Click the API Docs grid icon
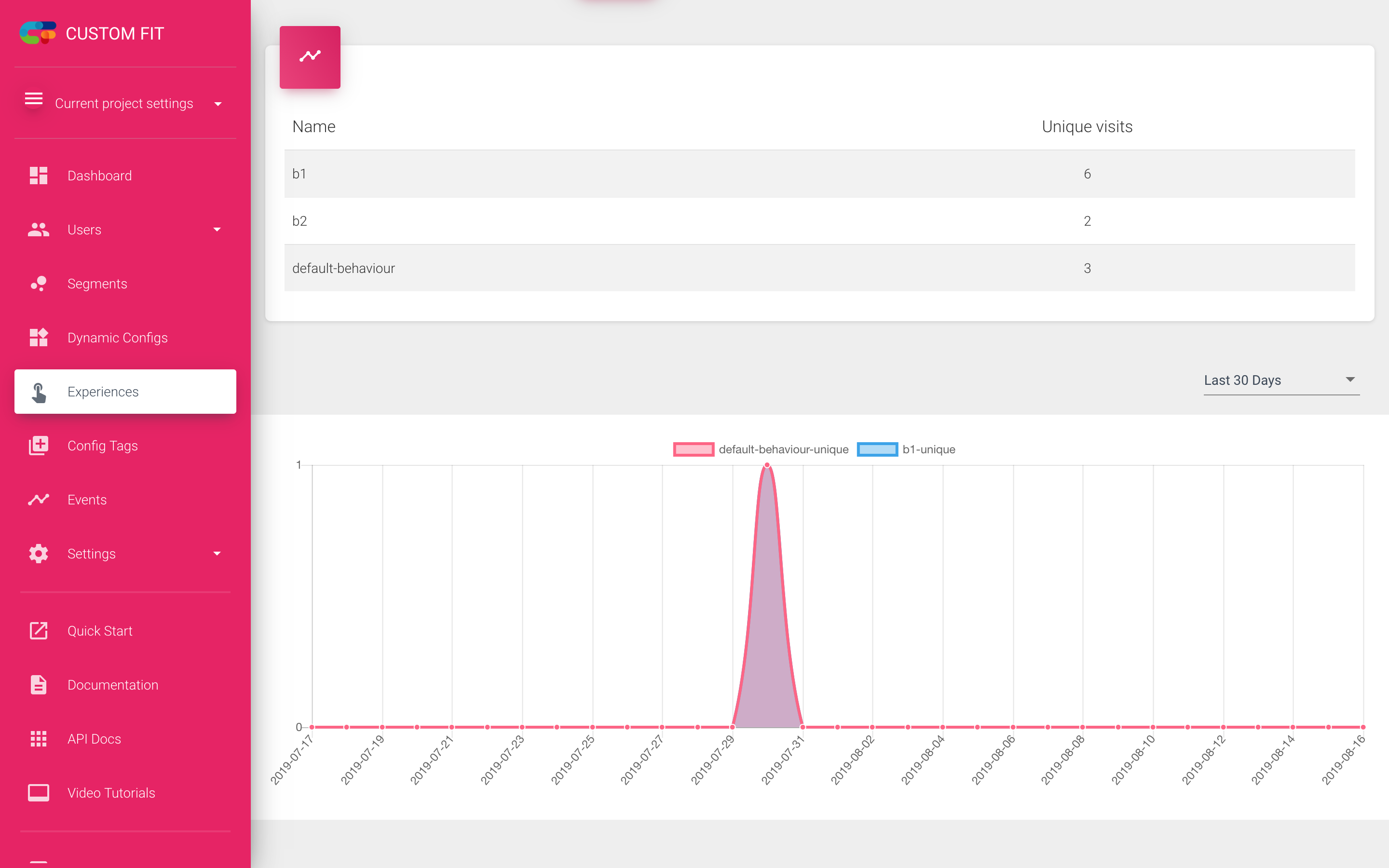Image resolution: width=1389 pixels, height=868 pixels. coord(39,739)
